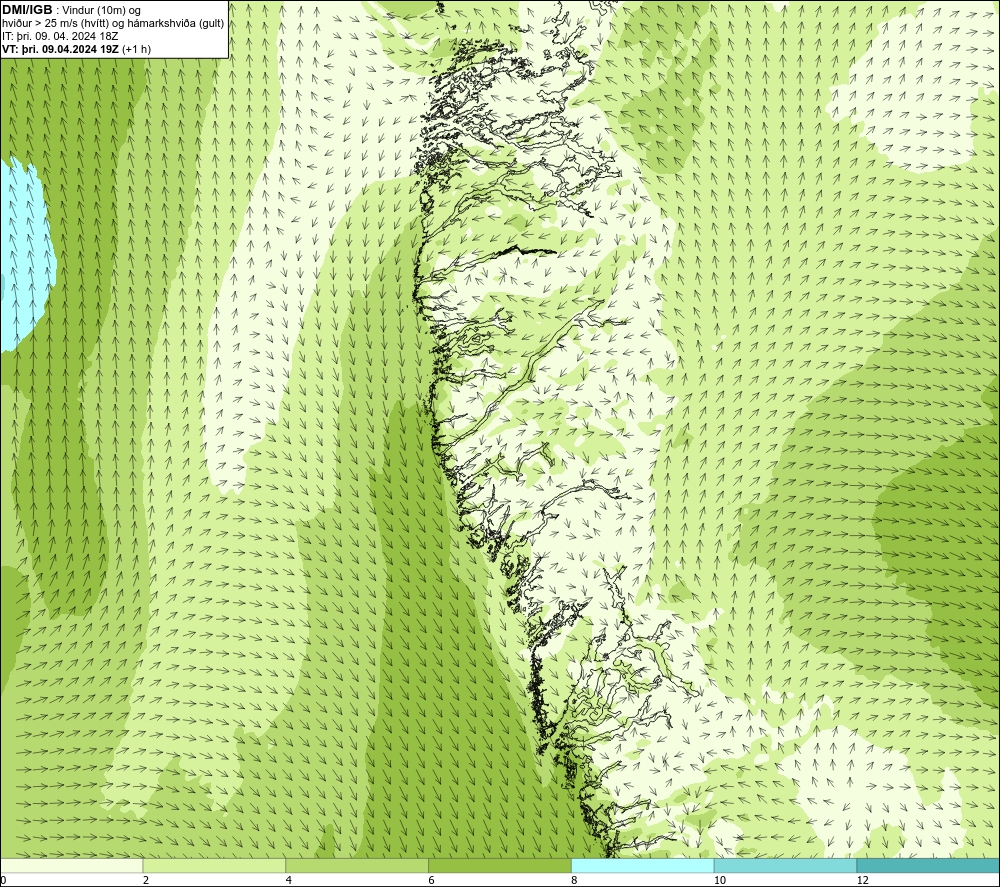This screenshot has width=1000, height=887.
Task: Click the 2–4 m/s light green legend swatch
Action: click(214, 865)
